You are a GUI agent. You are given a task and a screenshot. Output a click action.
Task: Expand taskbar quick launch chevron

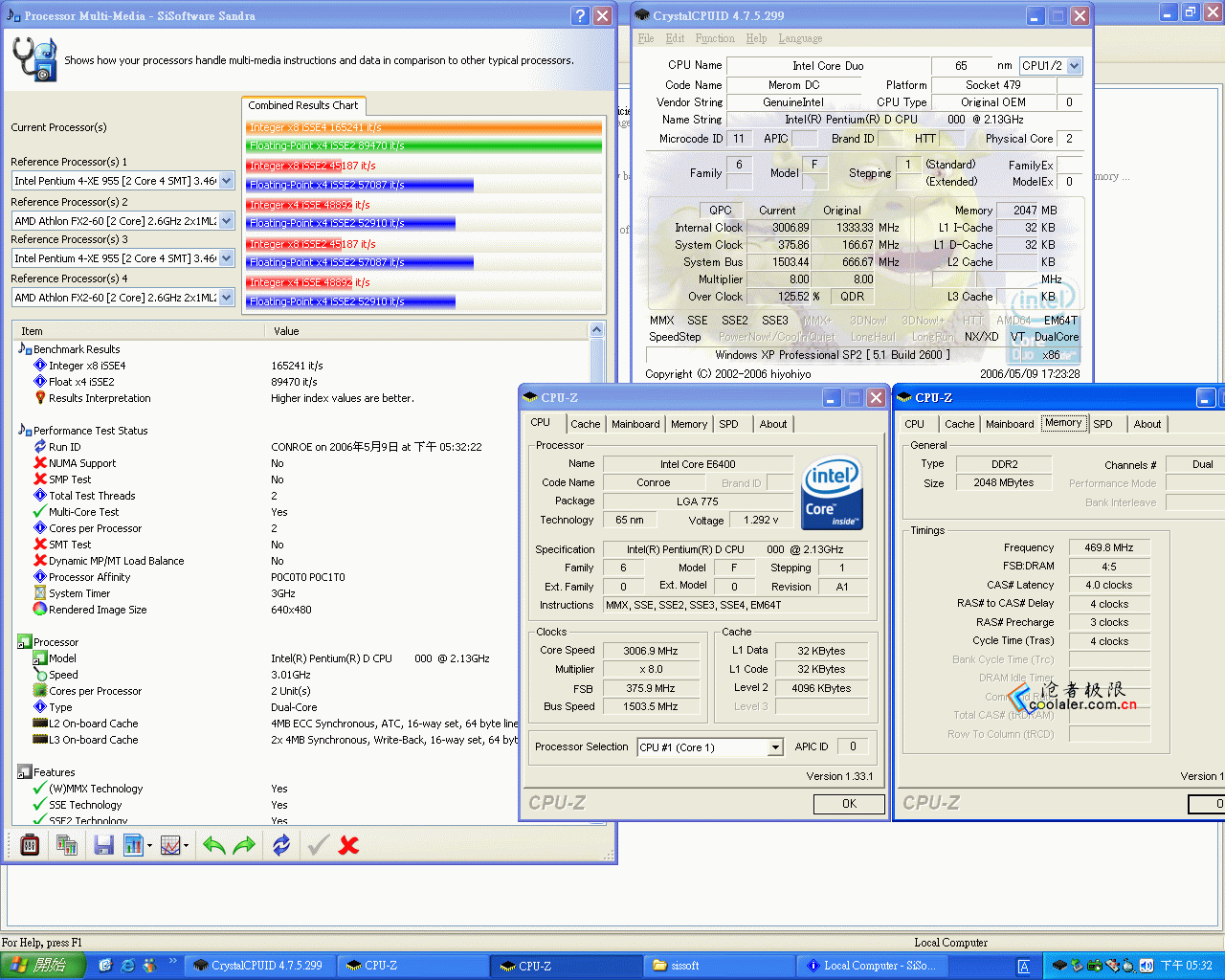(173, 961)
